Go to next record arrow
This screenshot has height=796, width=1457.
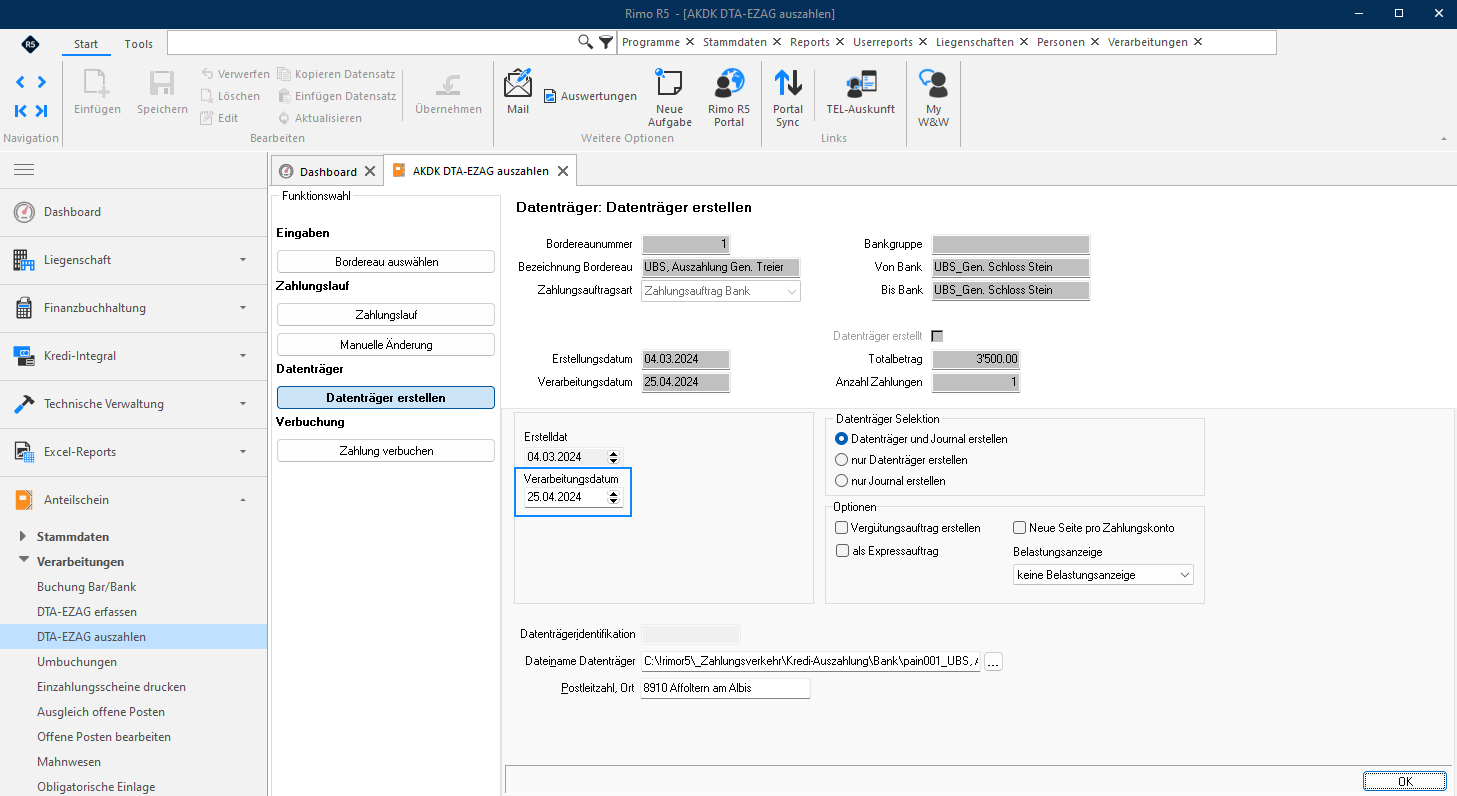point(41,82)
